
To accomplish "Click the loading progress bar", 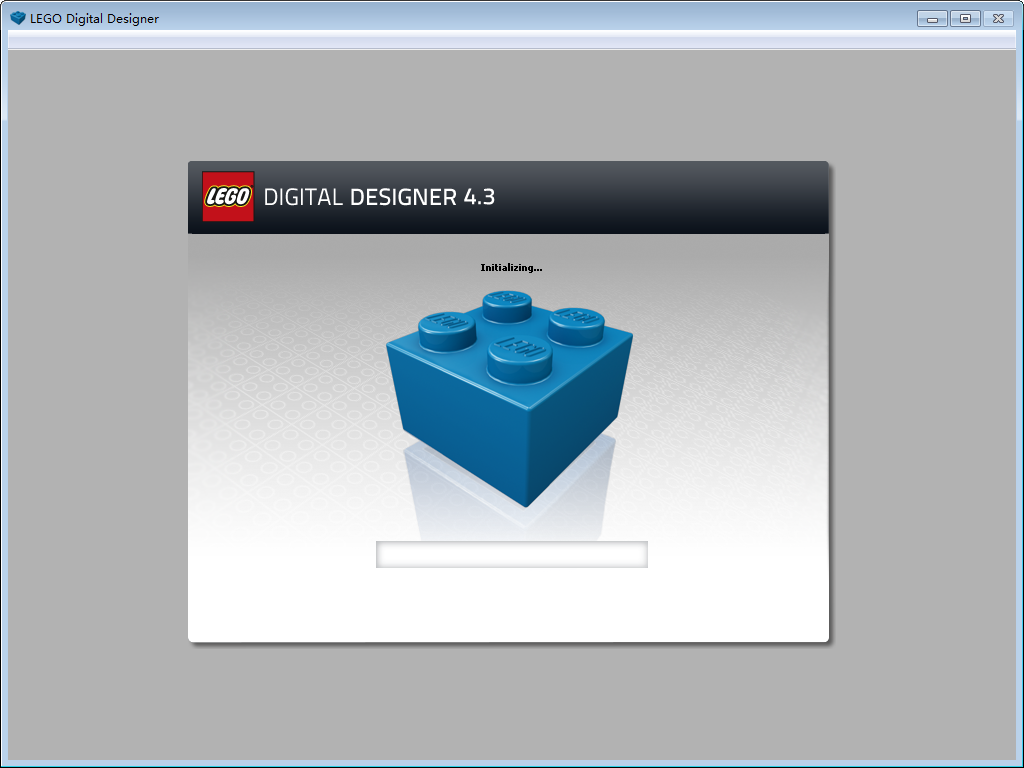I will pyautogui.click(x=511, y=554).
